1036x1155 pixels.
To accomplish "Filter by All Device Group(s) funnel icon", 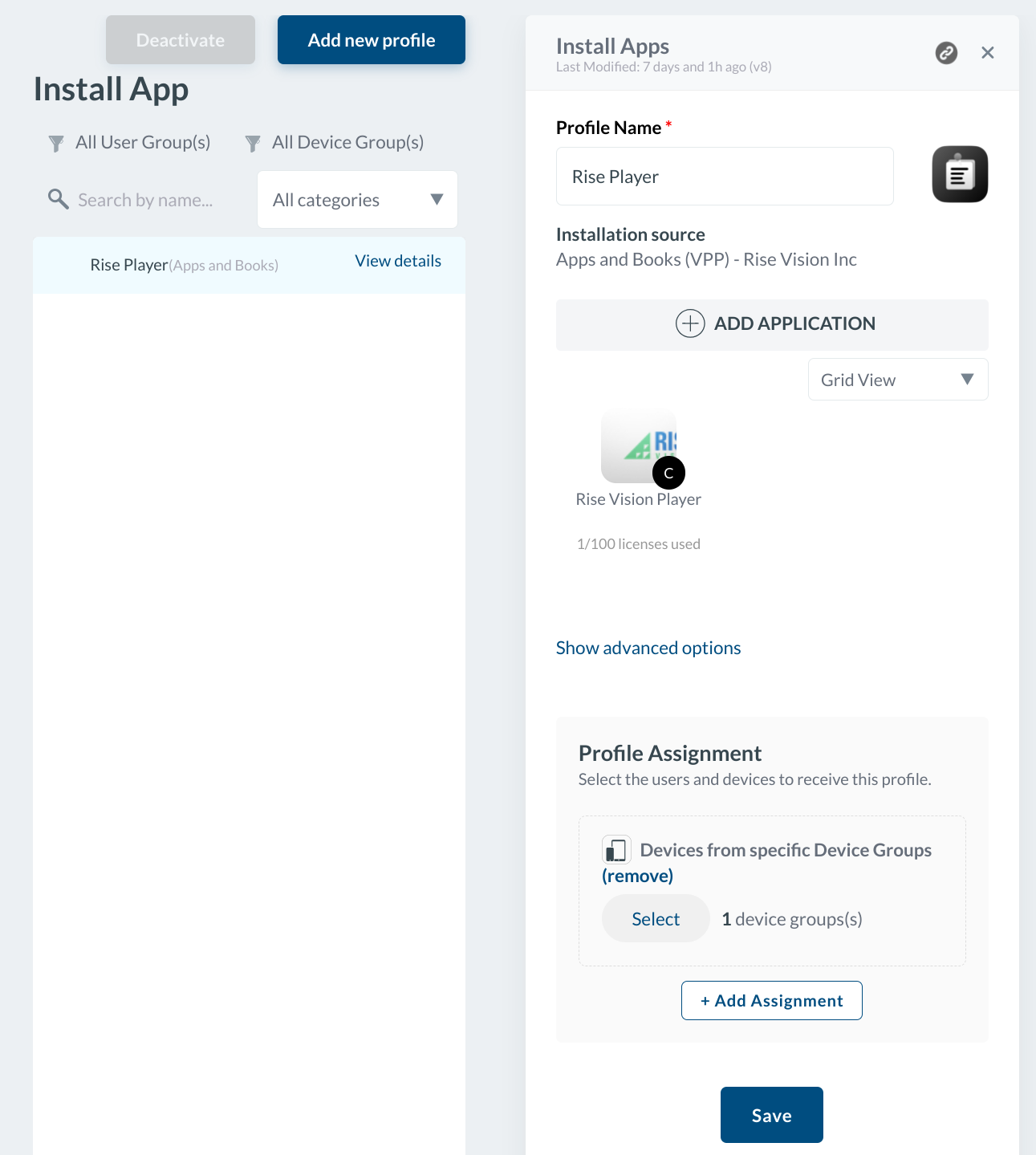I will (x=253, y=144).
